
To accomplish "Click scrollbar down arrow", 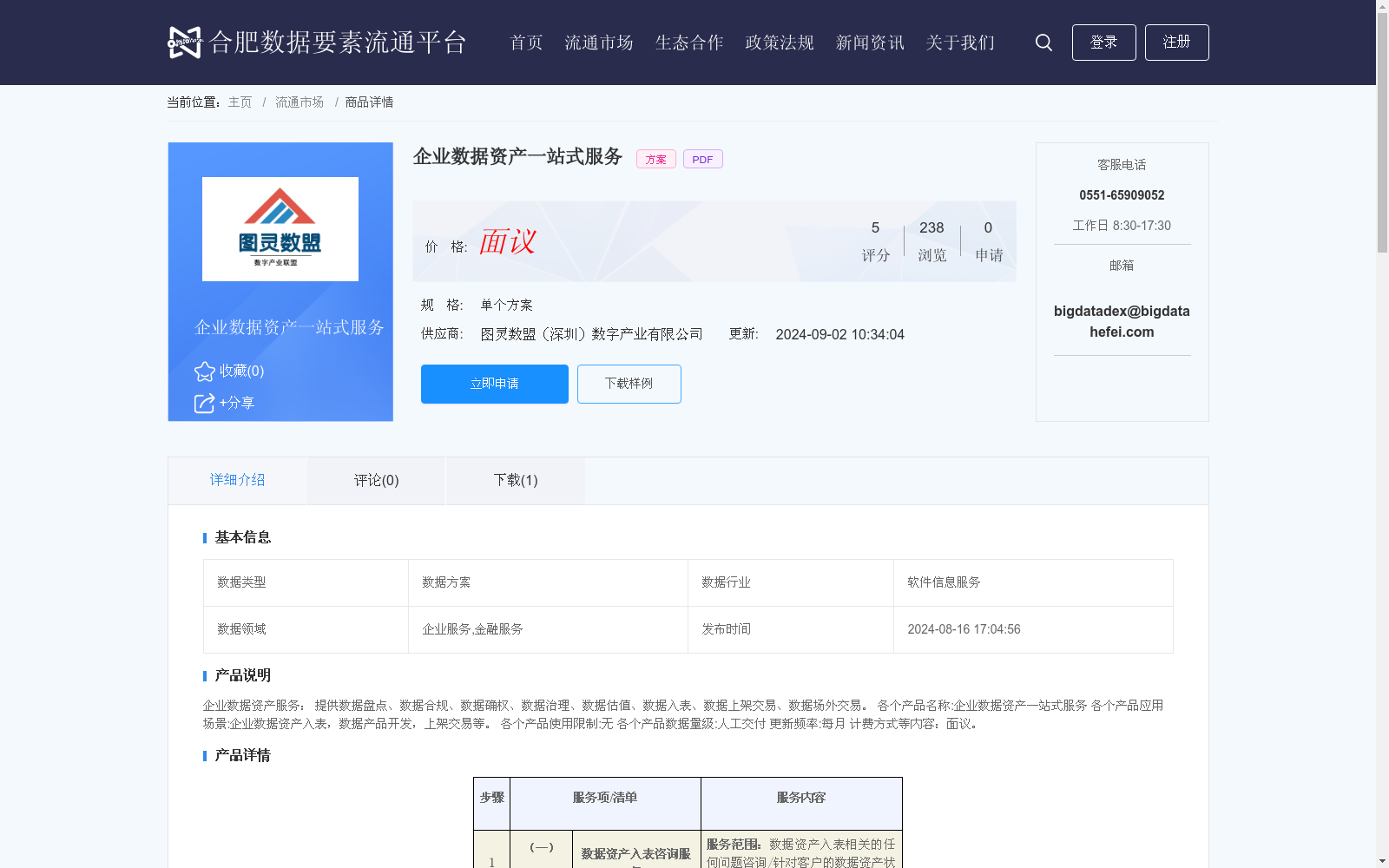I will (x=1382, y=861).
